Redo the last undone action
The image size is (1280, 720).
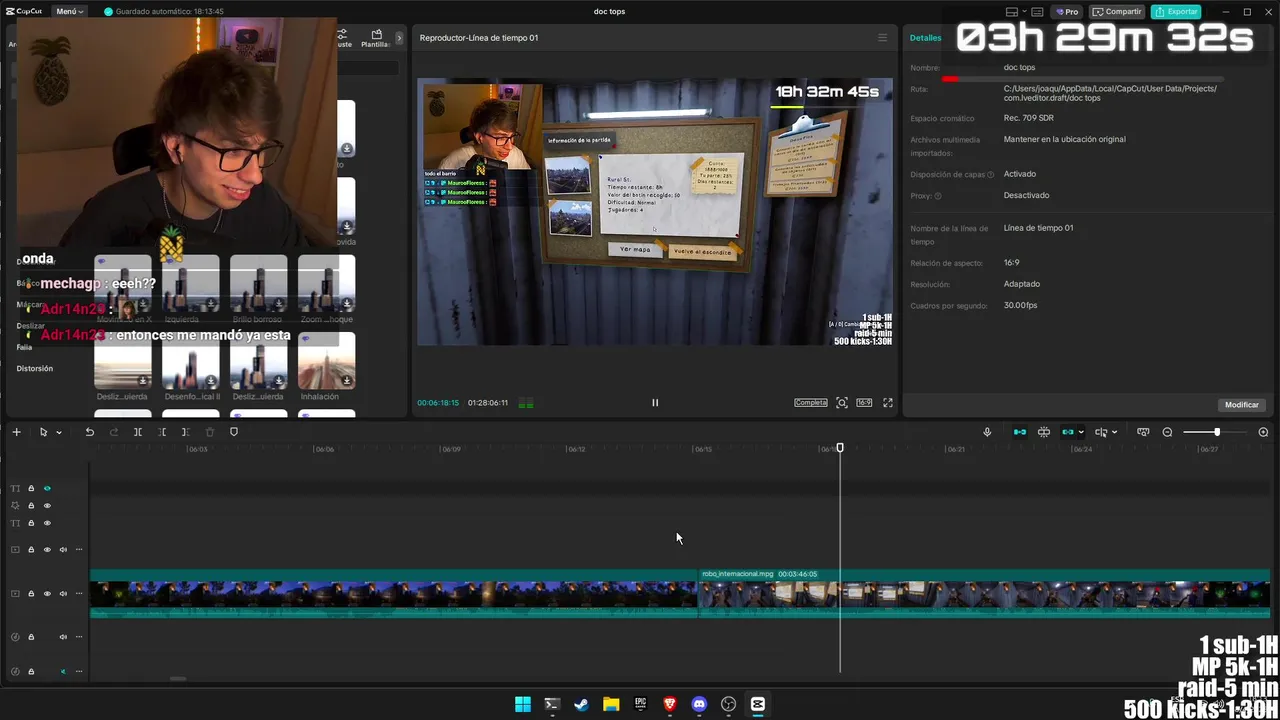pos(113,432)
